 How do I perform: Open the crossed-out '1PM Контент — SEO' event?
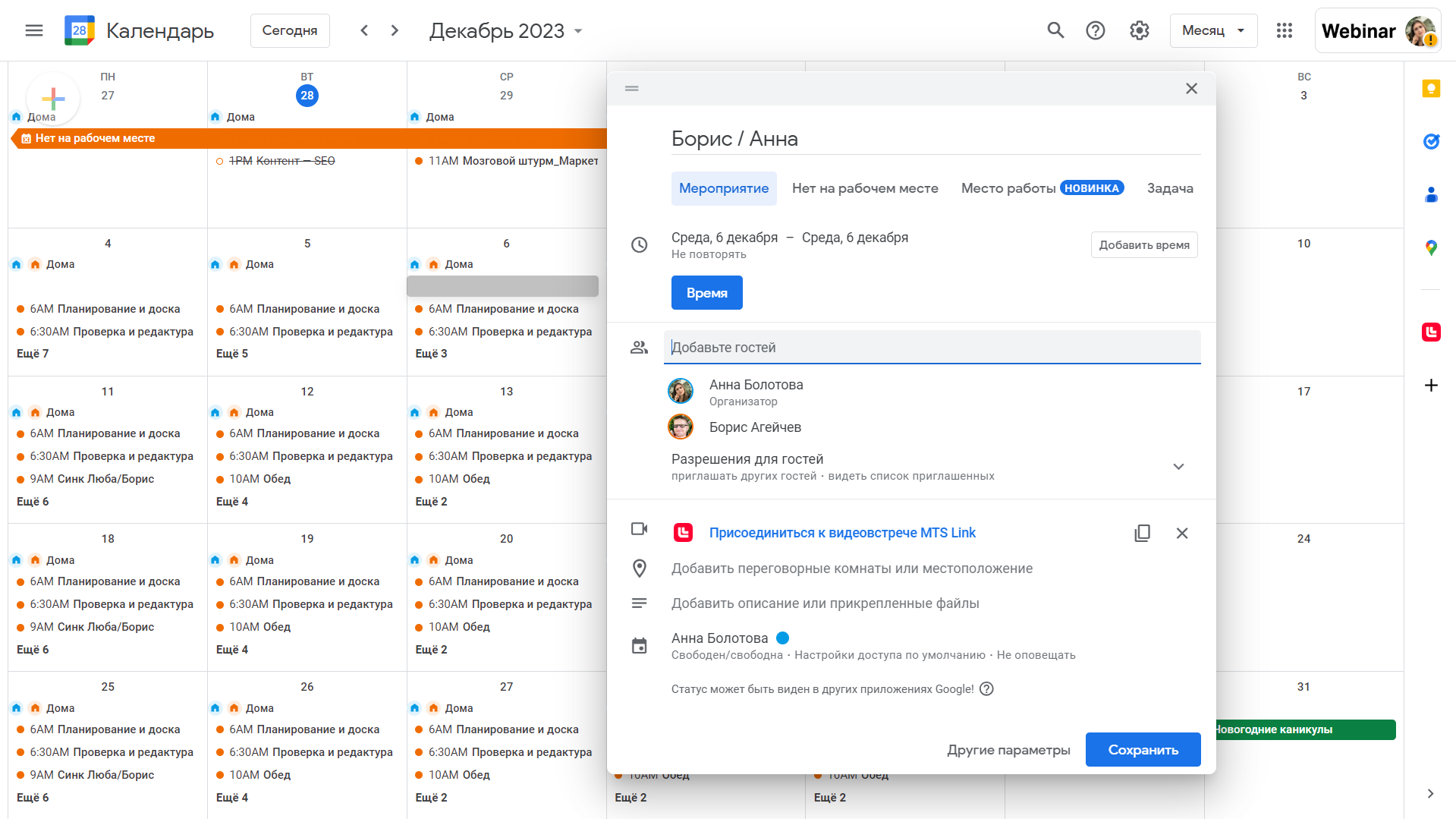275,160
